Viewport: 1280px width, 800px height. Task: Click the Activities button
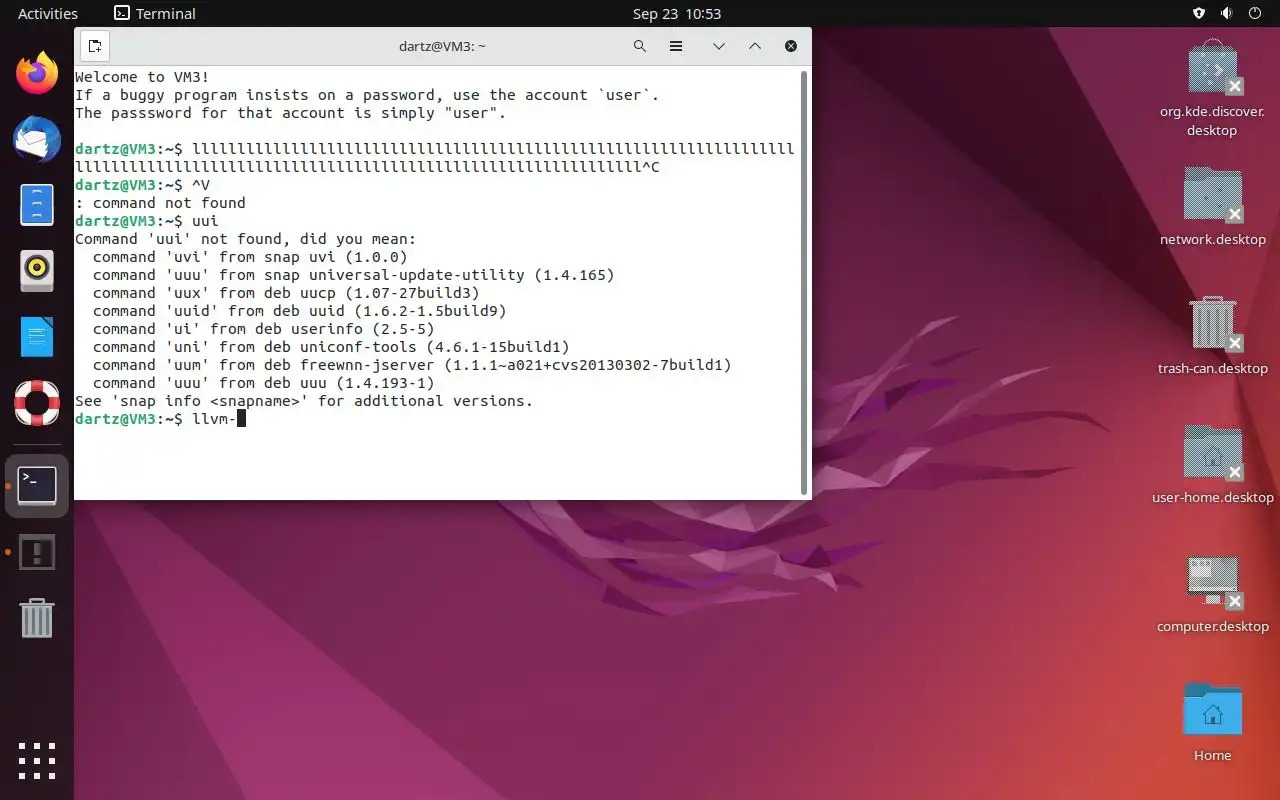point(48,14)
